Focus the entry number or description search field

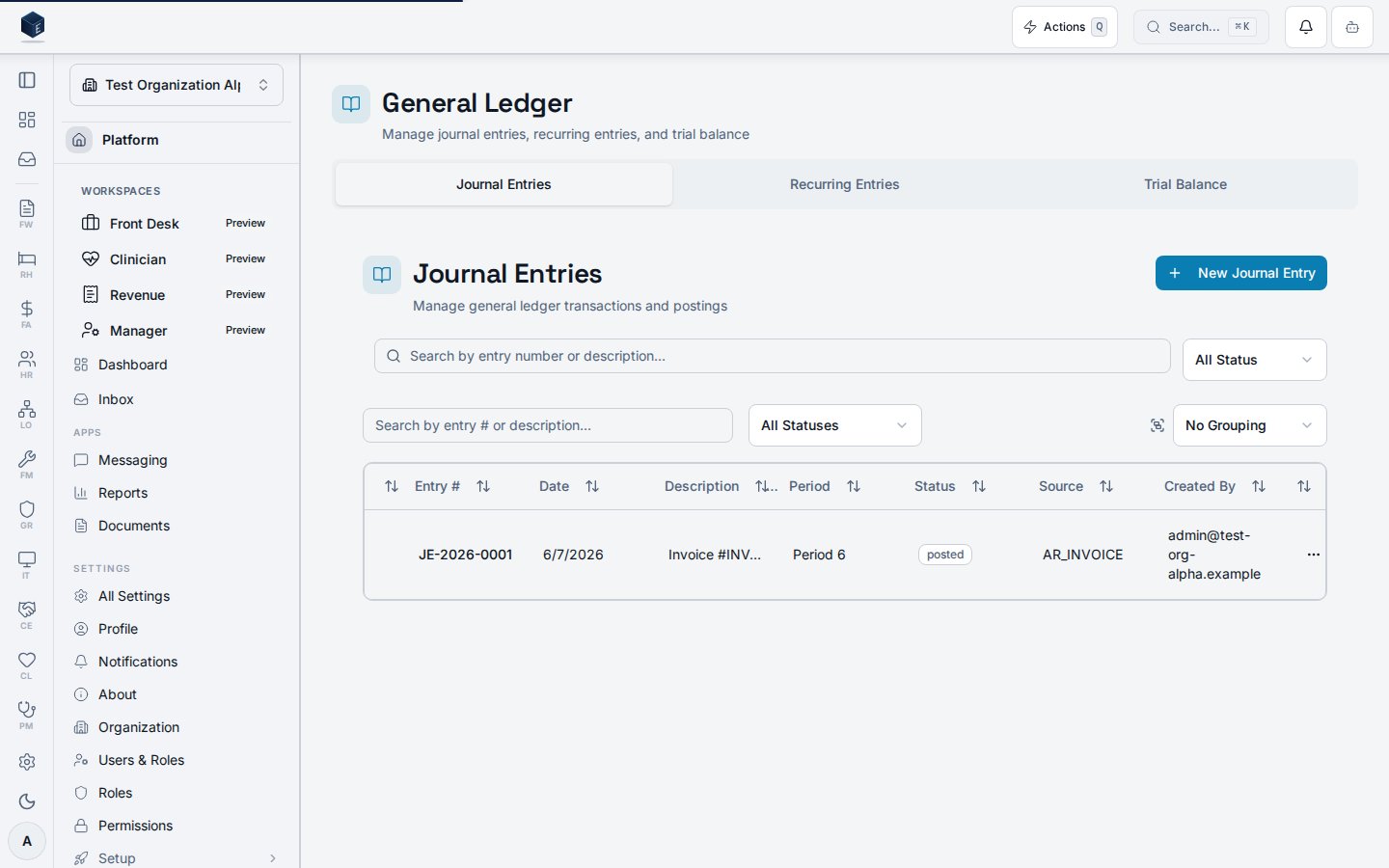pos(772,356)
